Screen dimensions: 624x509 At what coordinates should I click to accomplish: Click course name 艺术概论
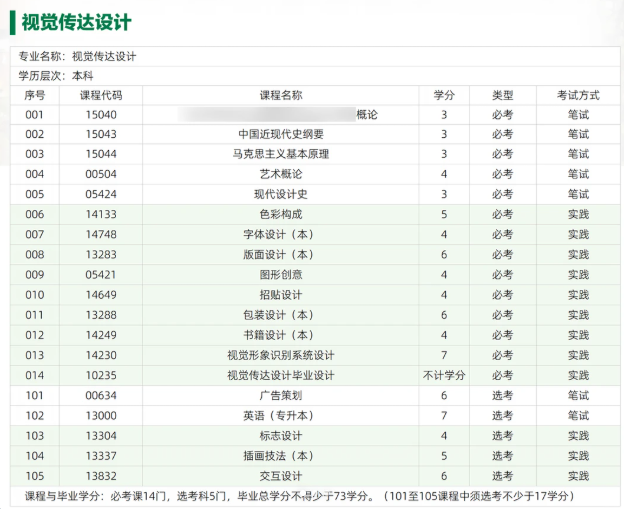coord(281,174)
